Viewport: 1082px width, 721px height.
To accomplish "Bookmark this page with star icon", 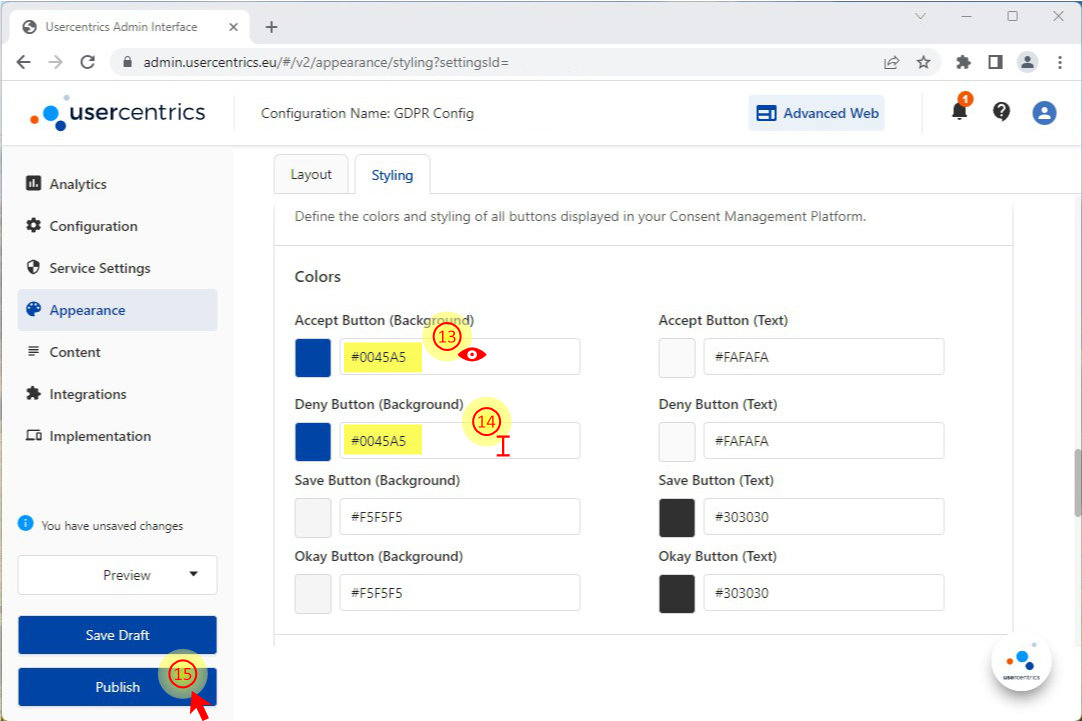I will (923, 62).
